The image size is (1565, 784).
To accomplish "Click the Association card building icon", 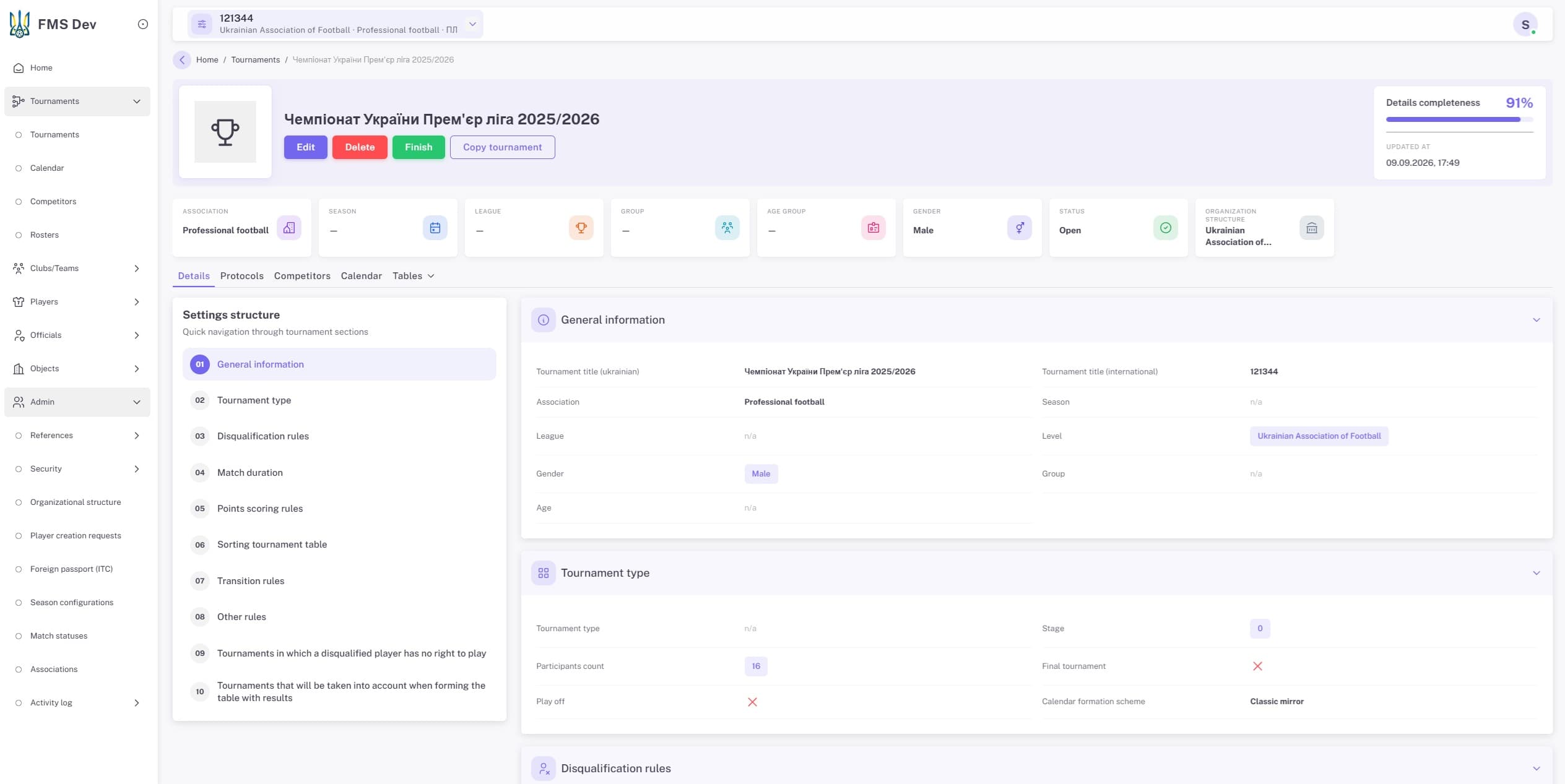I will pyautogui.click(x=289, y=228).
